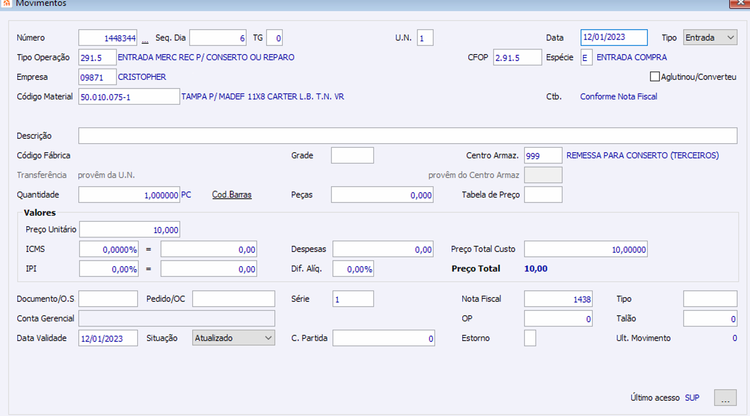Viewport: 750px width, 416px height.
Task: Focus the OP field
Action: coord(558,318)
